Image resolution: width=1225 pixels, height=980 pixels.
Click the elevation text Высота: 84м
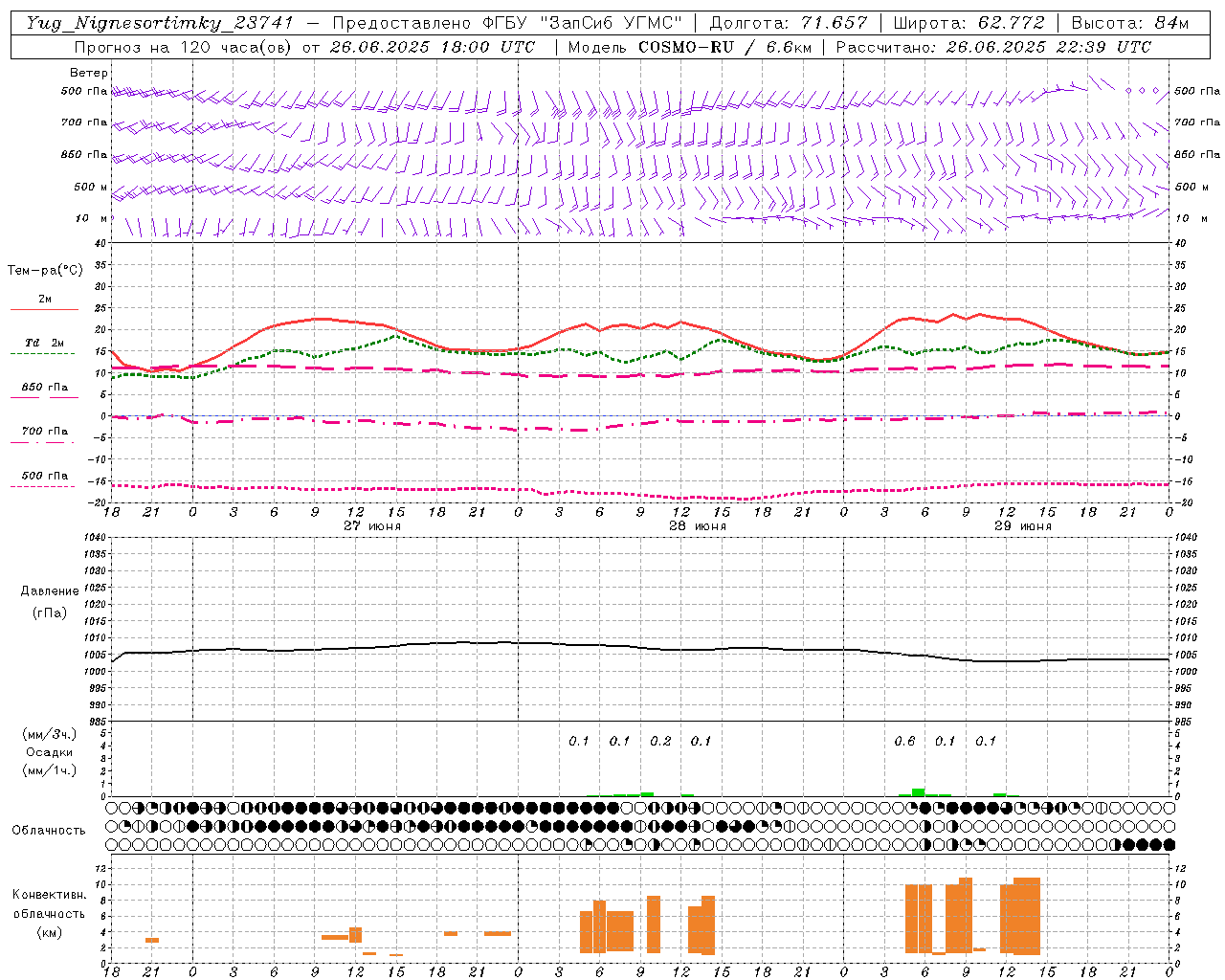click(1130, 23)
